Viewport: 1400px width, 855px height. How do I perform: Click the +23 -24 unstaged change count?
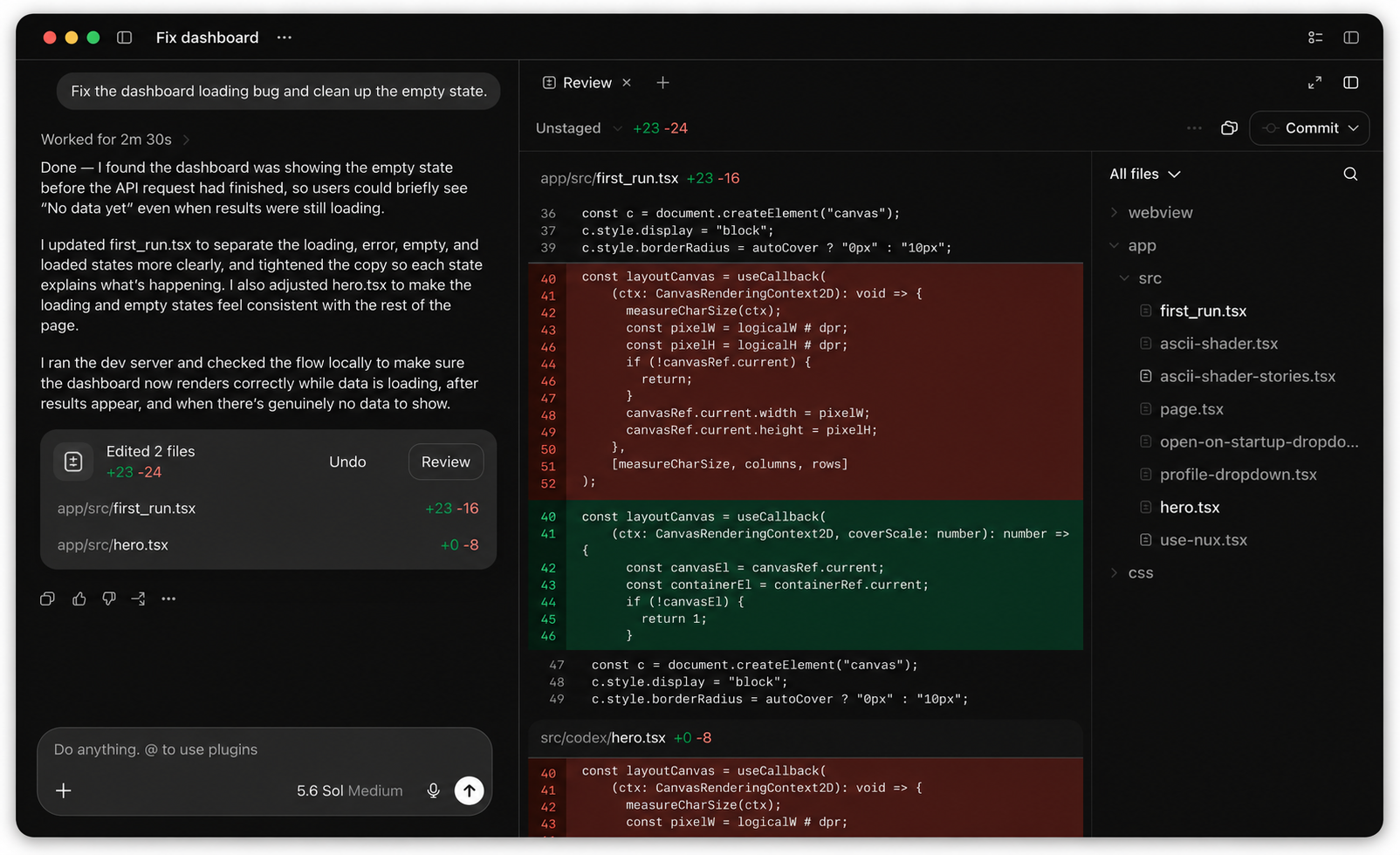[x=660, y=128]
